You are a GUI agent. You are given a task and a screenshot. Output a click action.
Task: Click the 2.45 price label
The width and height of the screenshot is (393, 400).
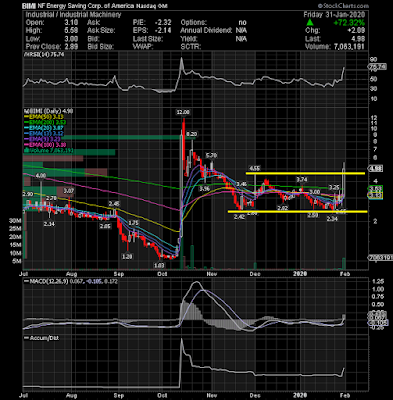pyautogui.click(x=114, y=203)
